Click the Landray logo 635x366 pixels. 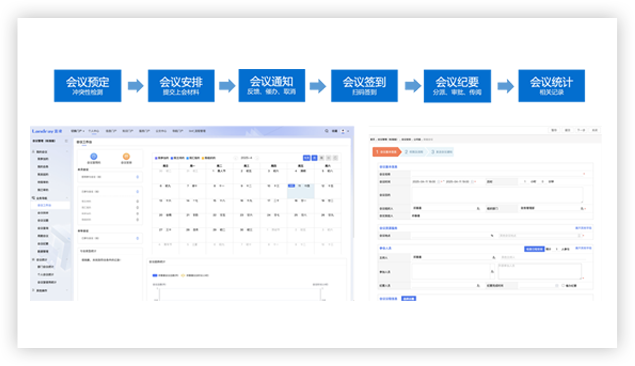click(x=47, y=131)
